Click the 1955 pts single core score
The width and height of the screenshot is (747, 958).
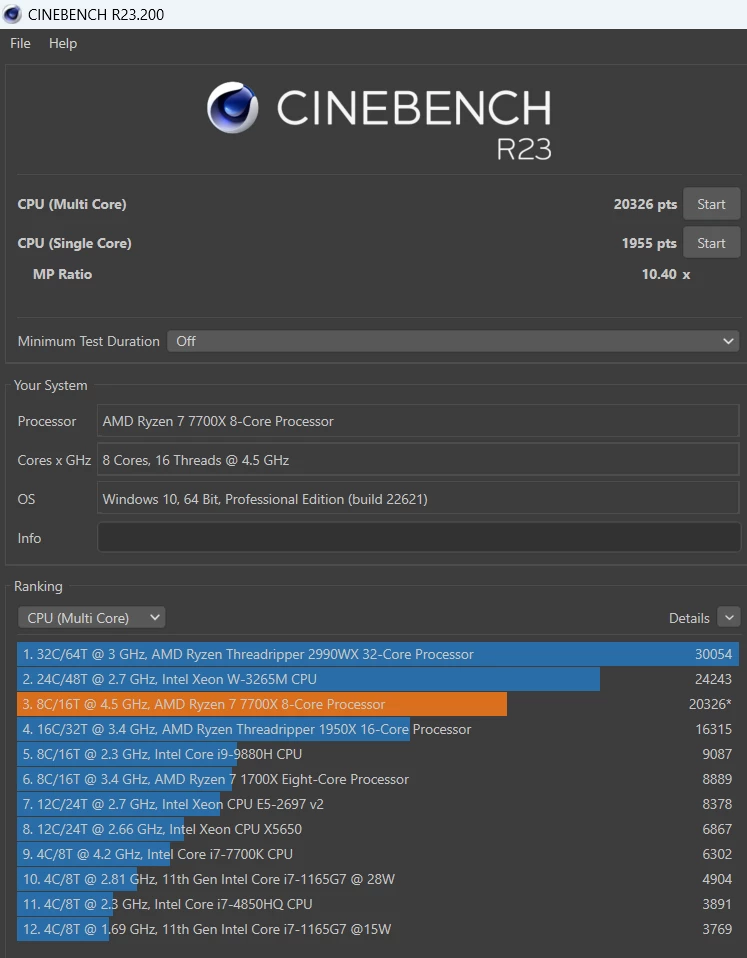coord(649,243)
